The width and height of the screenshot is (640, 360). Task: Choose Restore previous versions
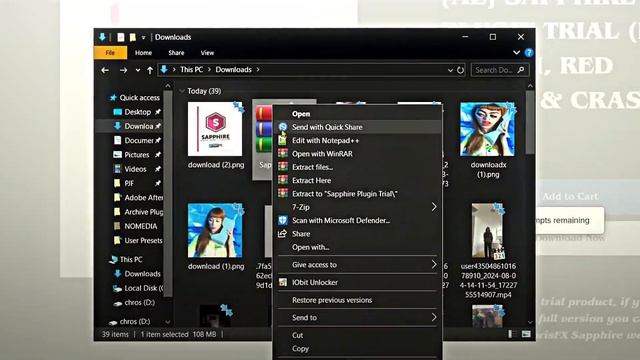[358, 300]
